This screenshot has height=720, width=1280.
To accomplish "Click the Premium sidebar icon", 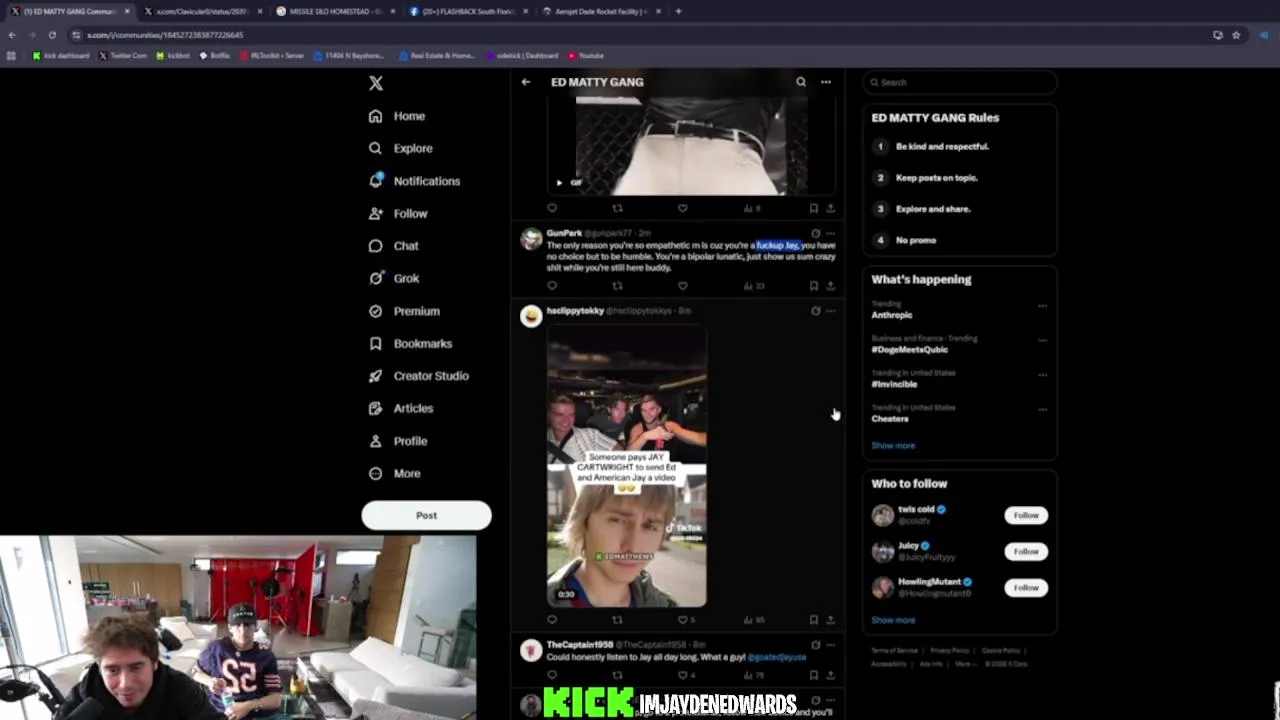I will coord(375,311).
